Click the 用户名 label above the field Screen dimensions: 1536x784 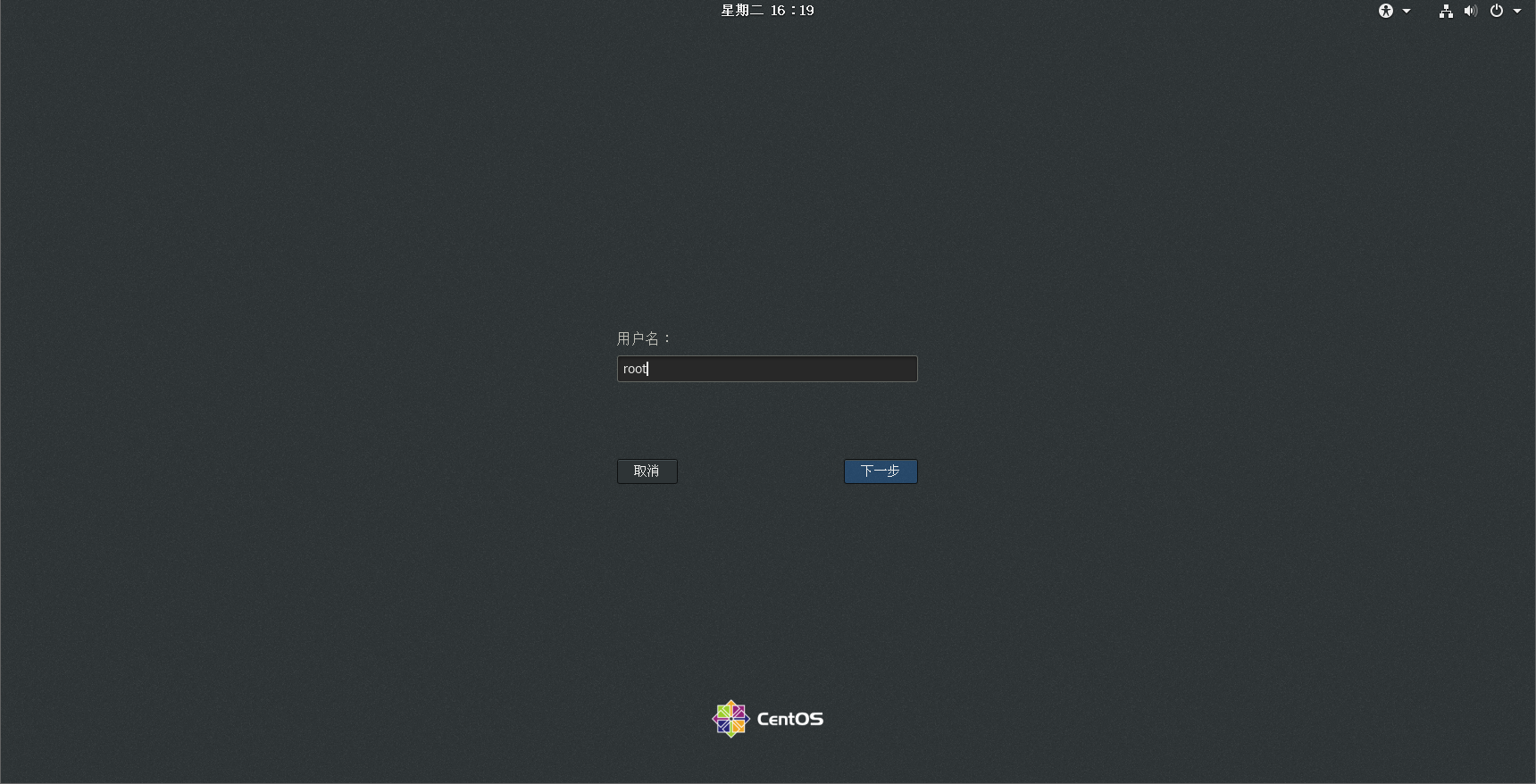point(638,338)
